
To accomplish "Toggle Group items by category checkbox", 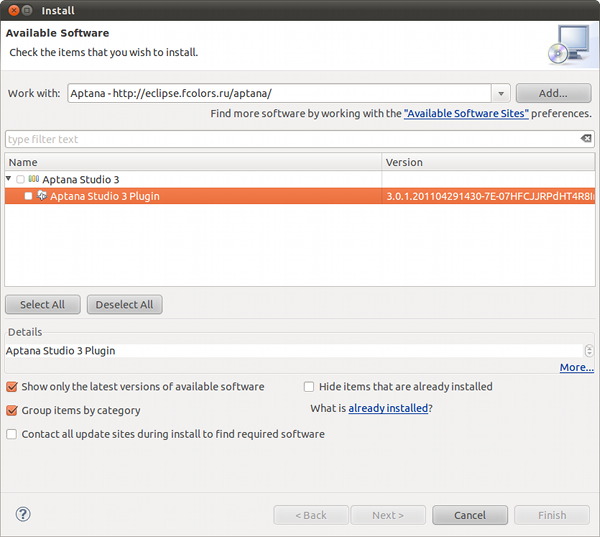I will (x=12, y=410).
